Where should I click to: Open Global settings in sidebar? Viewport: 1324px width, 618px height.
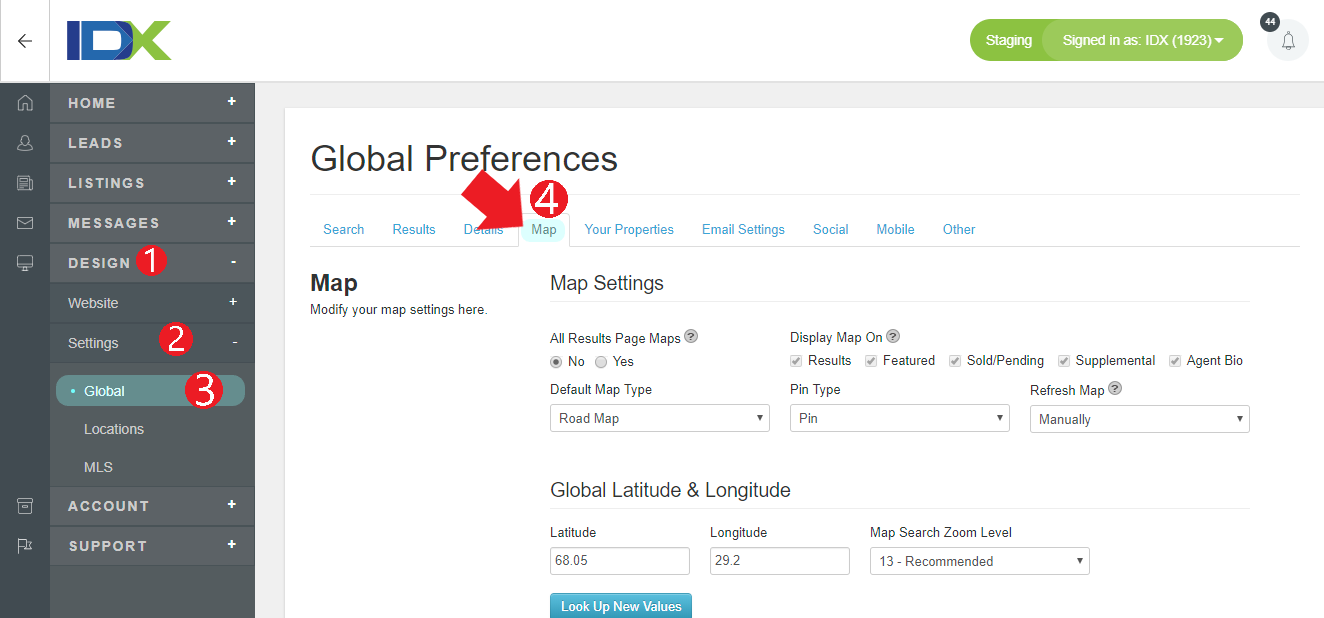pos(150,391)
